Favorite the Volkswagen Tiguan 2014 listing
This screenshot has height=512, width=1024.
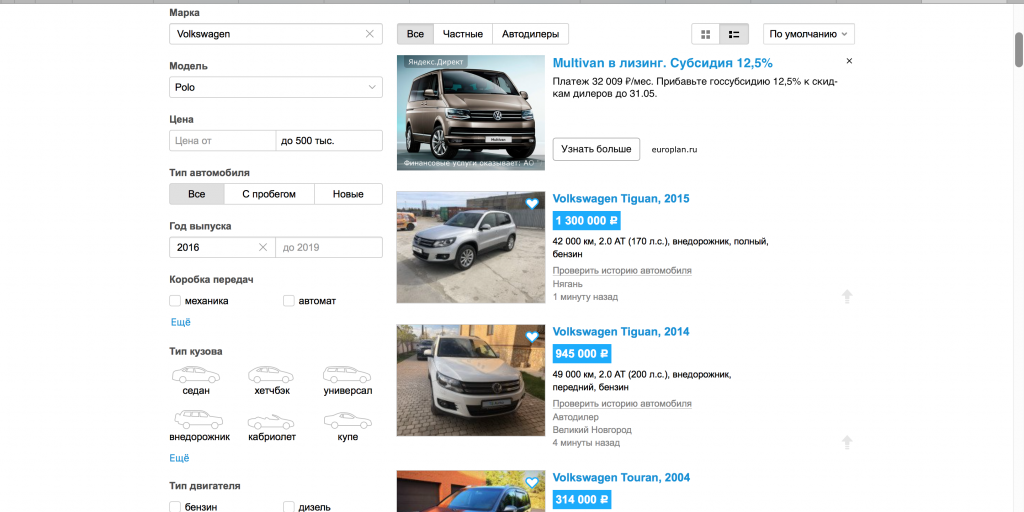532,337
